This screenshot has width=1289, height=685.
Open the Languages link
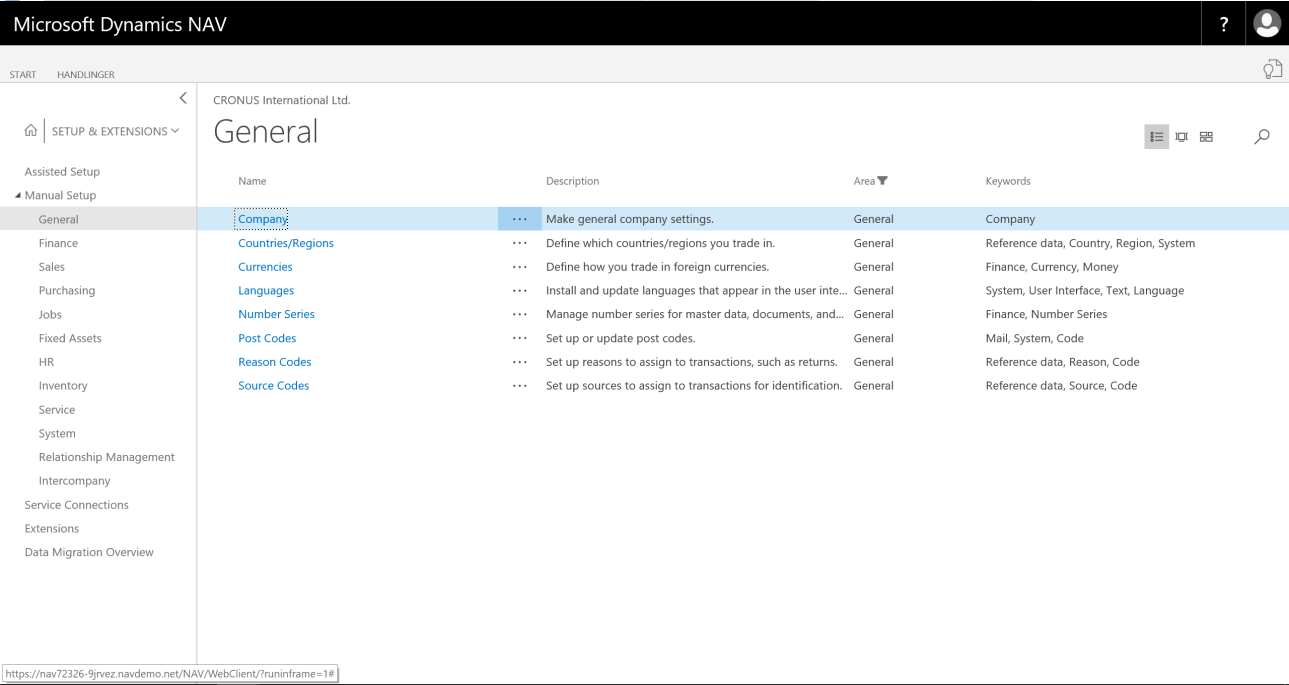266,291
